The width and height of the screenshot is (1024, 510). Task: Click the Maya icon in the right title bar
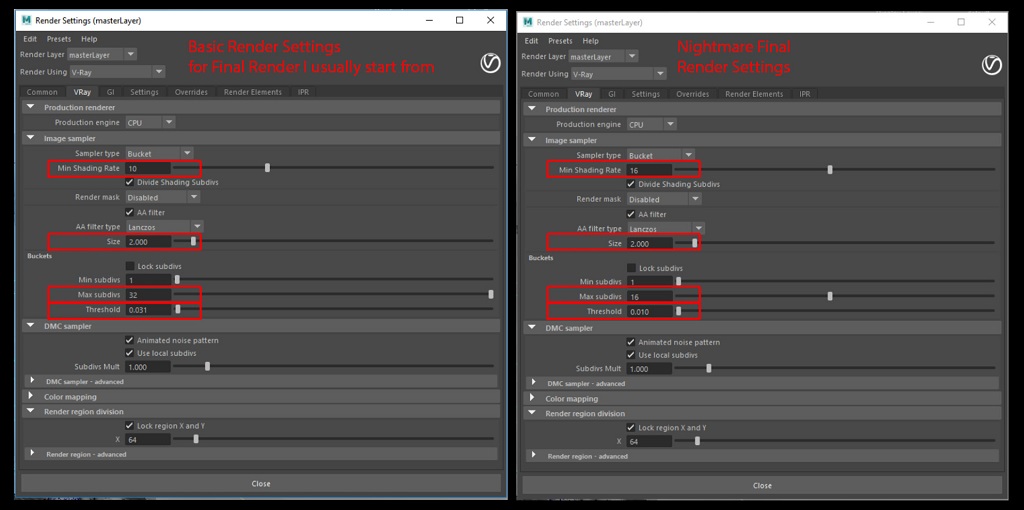[527, 22]
